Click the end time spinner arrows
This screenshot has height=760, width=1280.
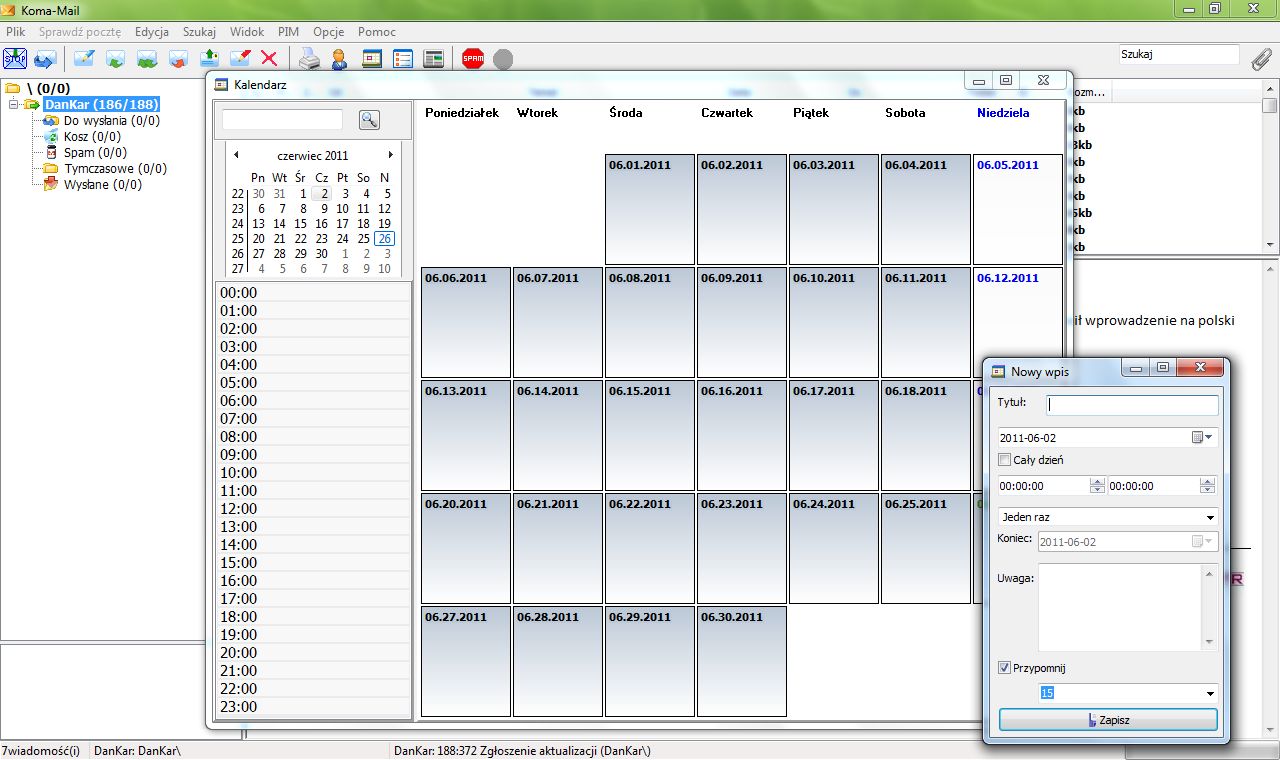(x=1207, y=486)
